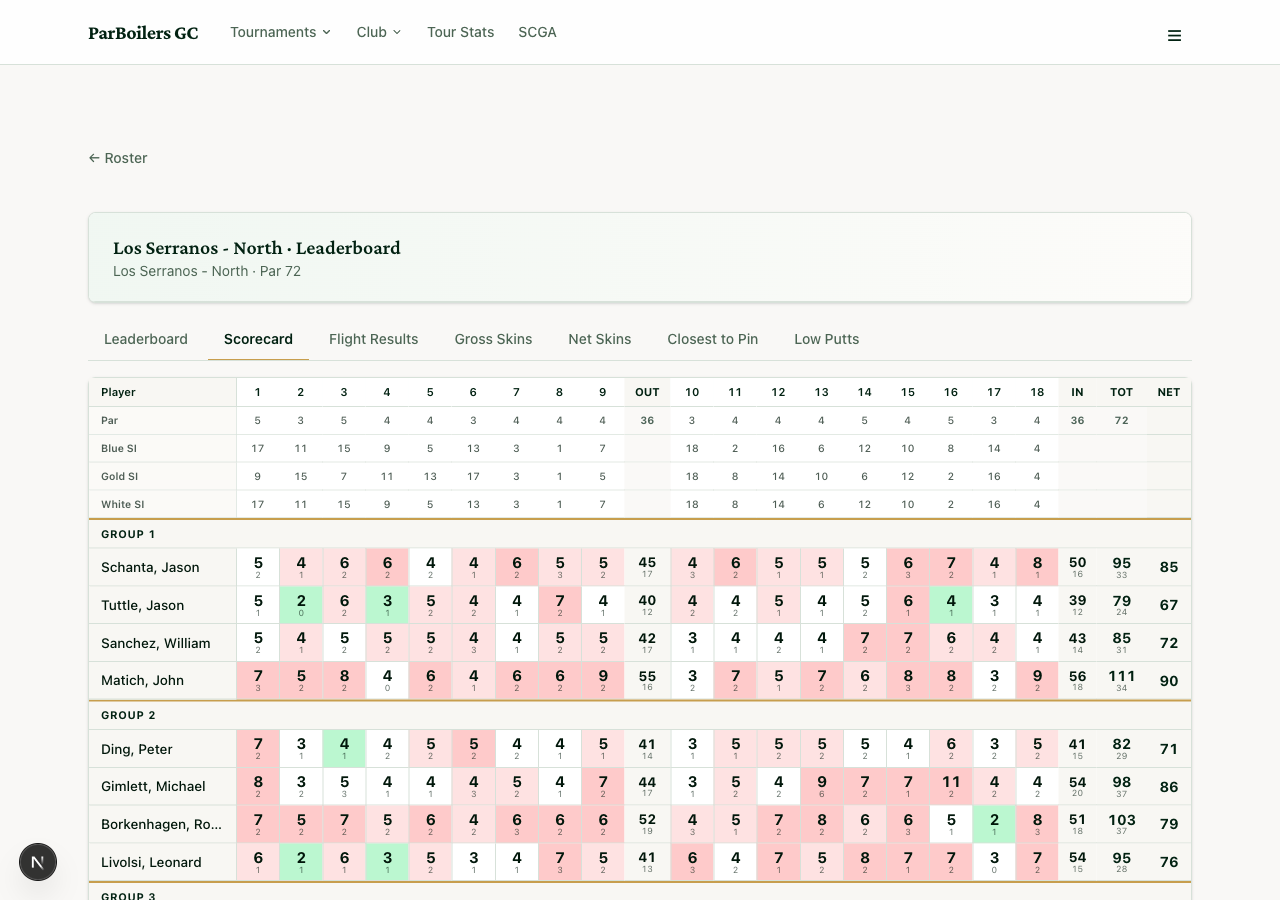Select player Ding, Peter
This screenshot has width=1280, height=900.
coord(137,749)
